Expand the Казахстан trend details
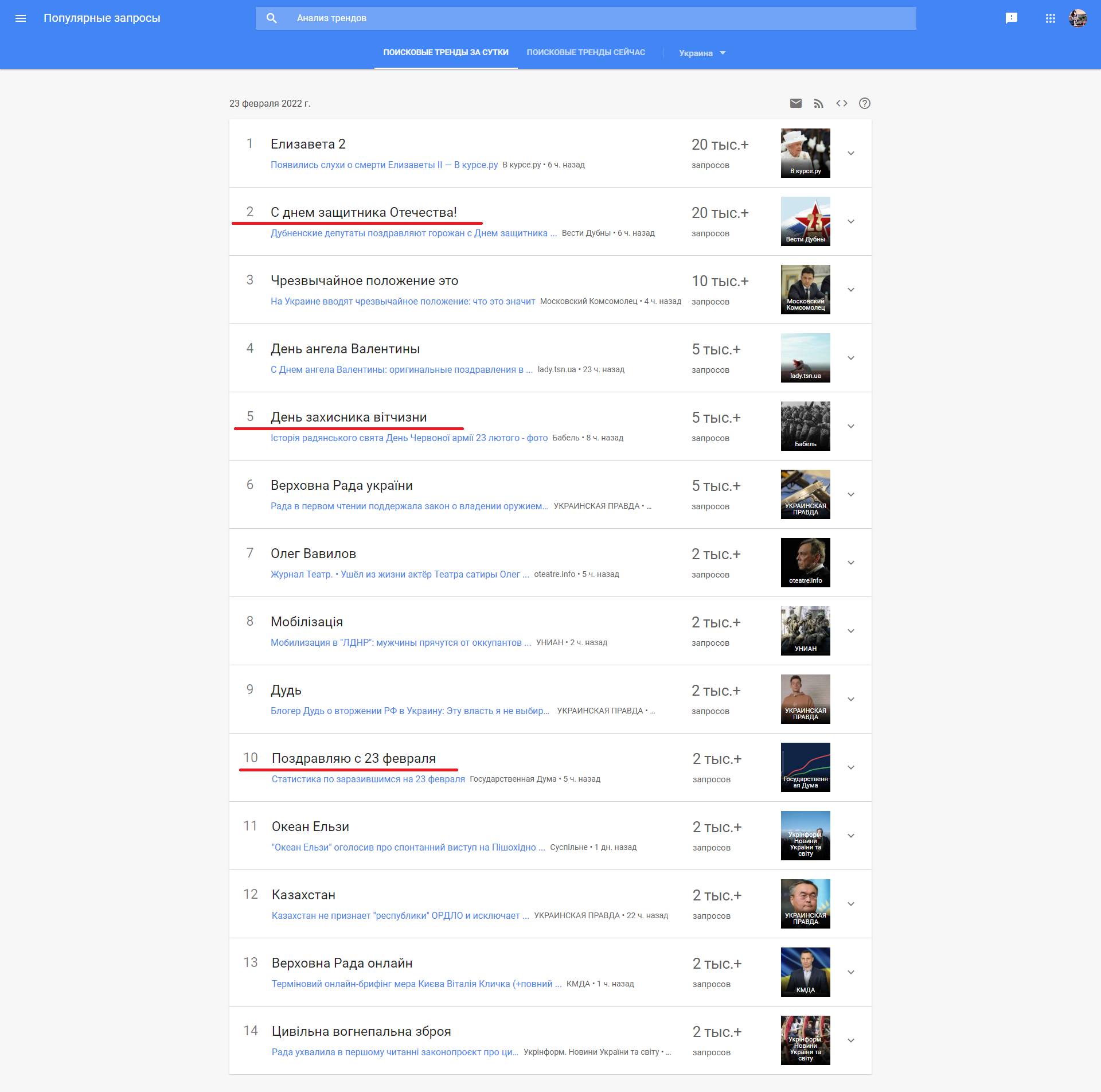This screenshot has height=1092, width=1101. [851, 904]
